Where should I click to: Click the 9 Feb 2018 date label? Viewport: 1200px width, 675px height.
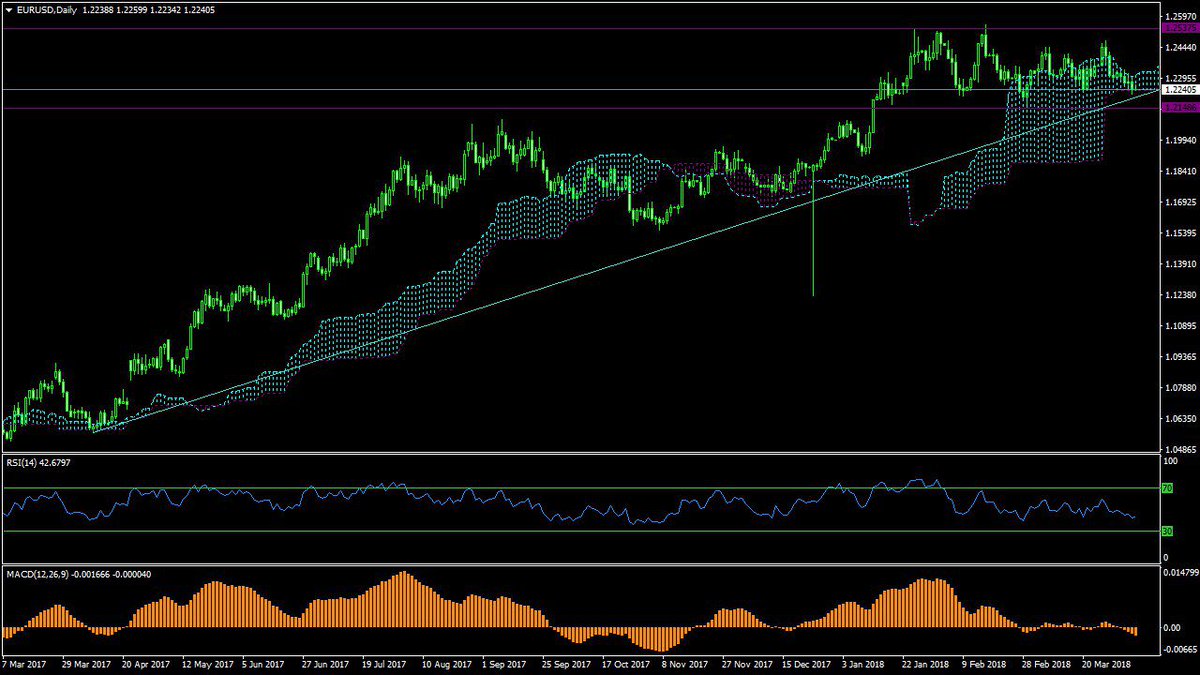(985, 663)
